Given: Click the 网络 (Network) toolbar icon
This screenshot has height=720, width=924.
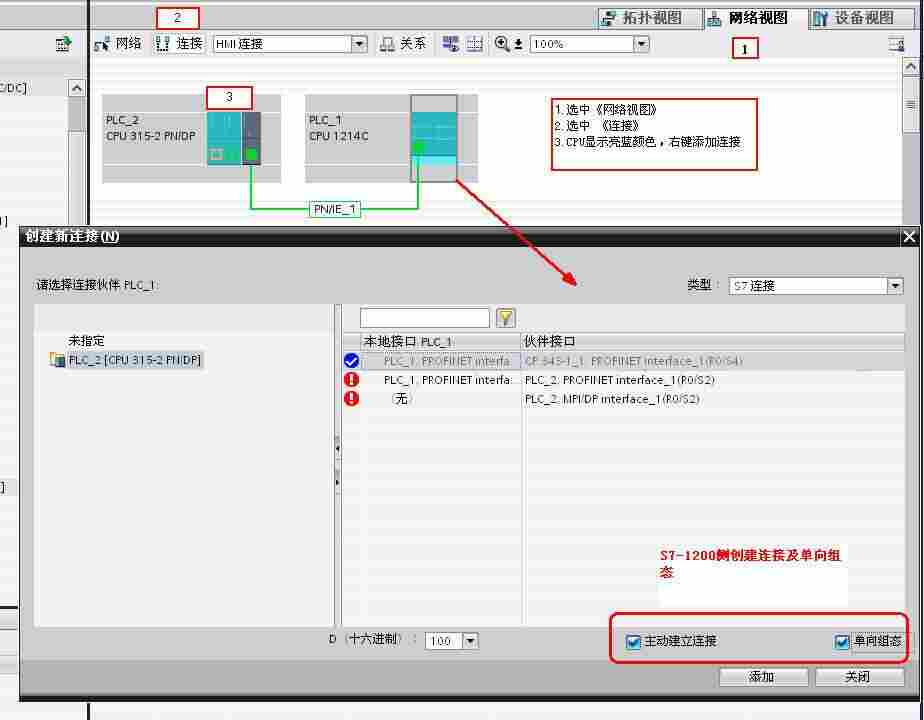Looking at the screenshot, I should pyautogui.click(x=118, y=44).
